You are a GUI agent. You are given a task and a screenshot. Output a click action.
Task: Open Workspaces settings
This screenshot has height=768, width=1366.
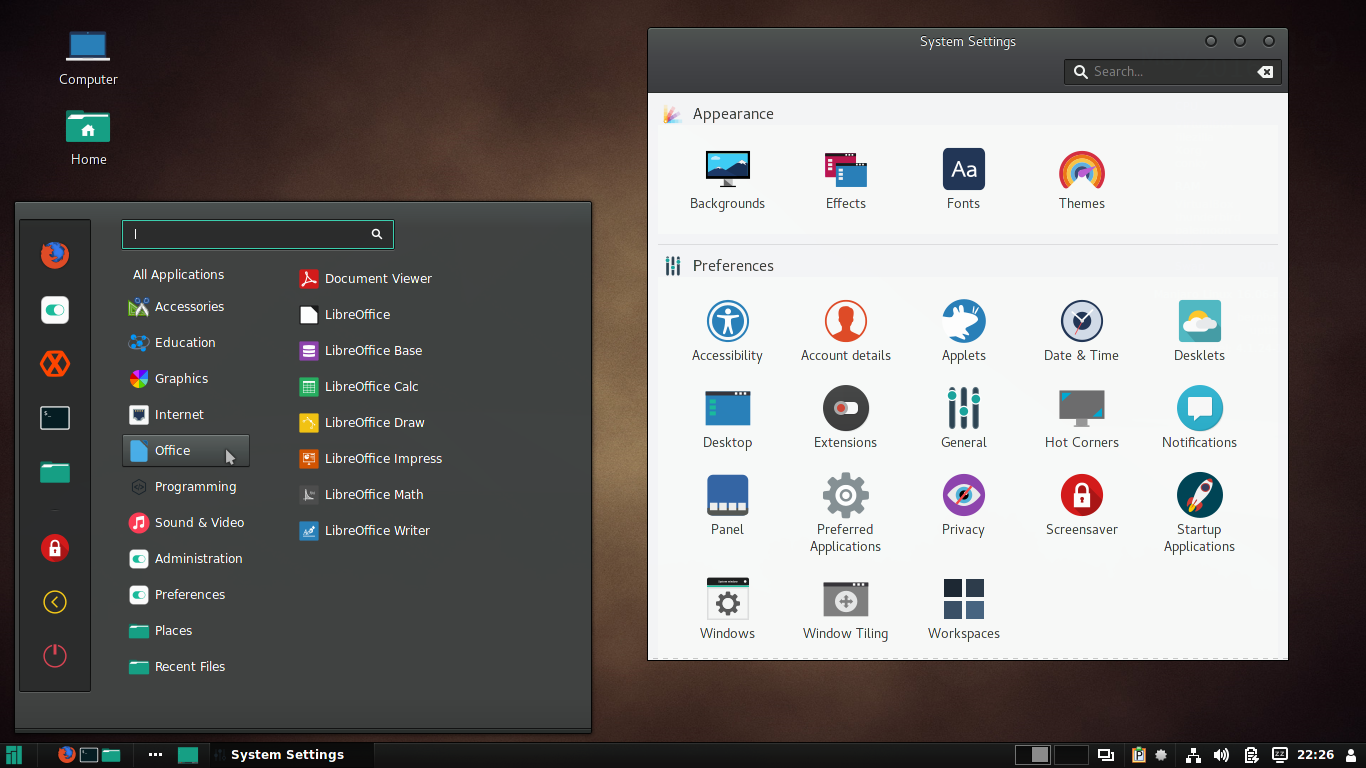coord(963,610)
